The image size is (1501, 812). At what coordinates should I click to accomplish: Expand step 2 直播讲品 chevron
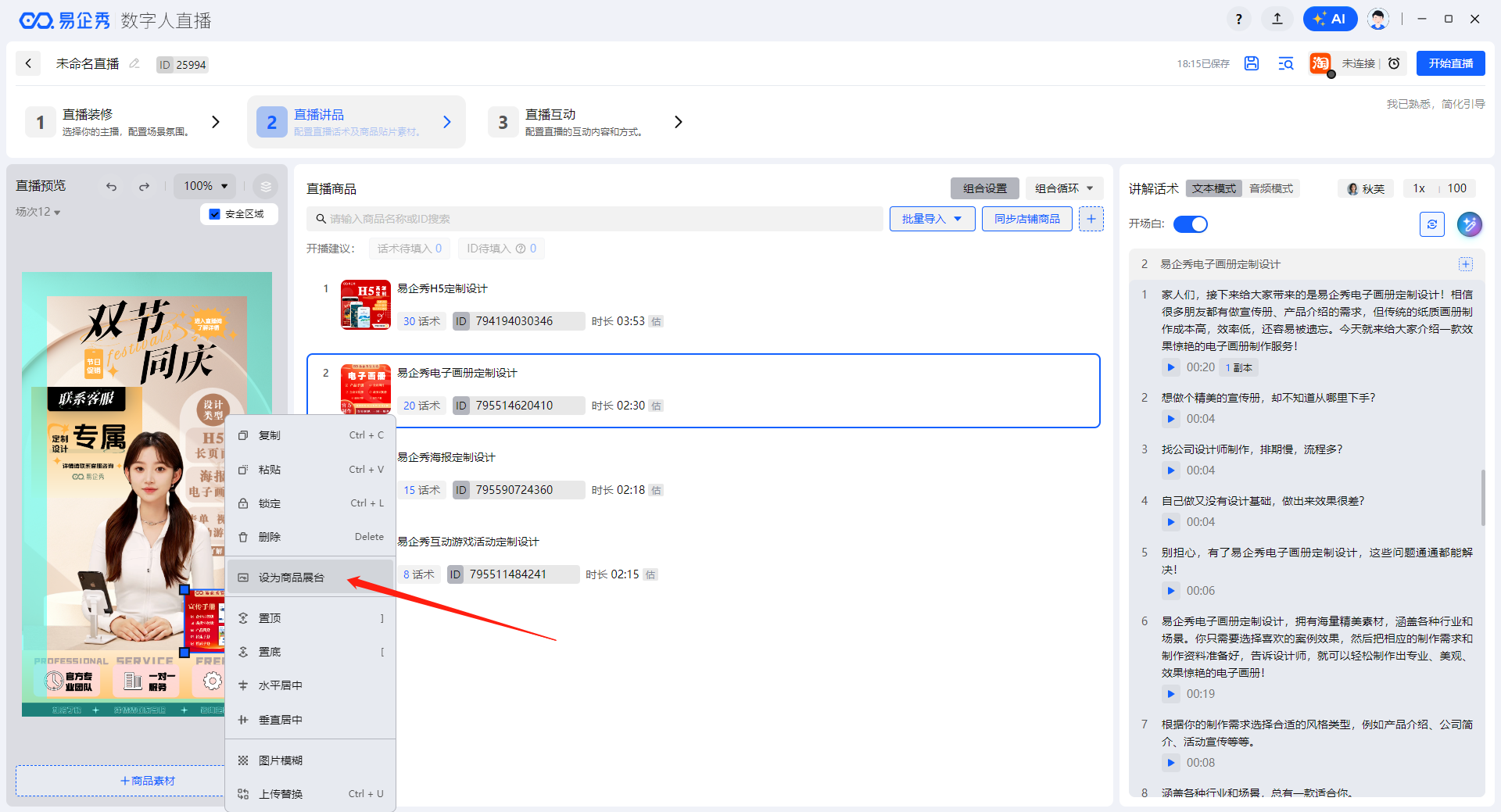447,122
